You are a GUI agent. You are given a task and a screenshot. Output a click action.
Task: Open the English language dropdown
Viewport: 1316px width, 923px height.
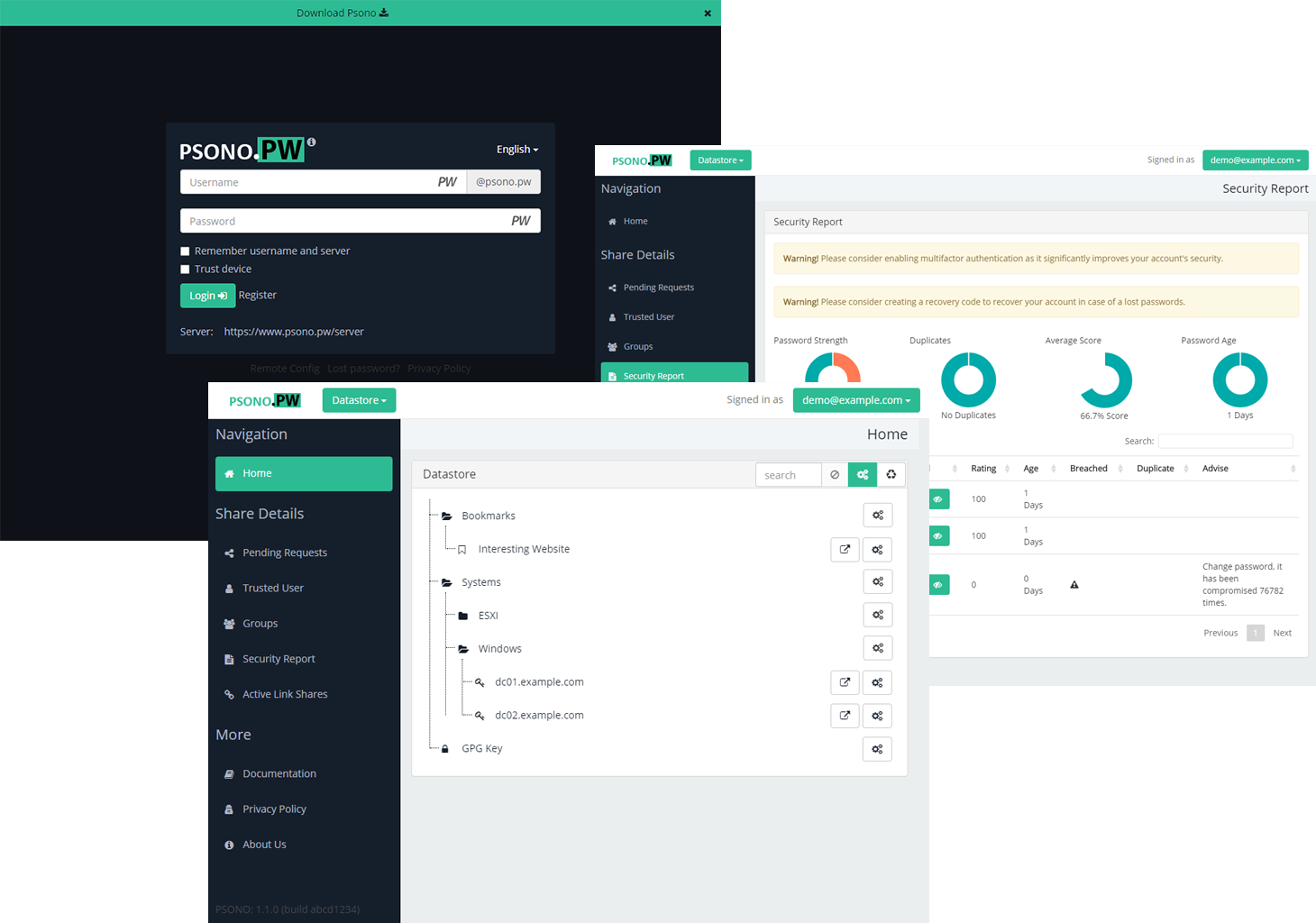pyautogui.click(x=517, y=150)
